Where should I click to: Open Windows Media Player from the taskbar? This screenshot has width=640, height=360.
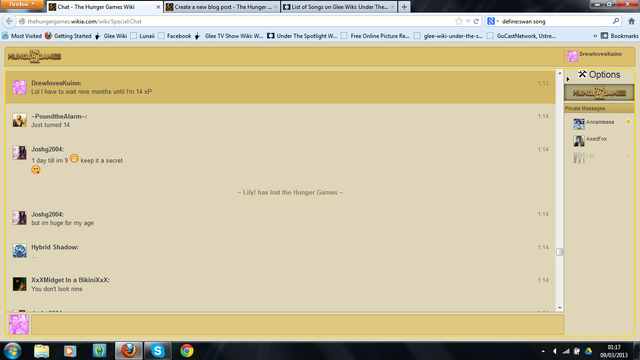tap(70, 351)
